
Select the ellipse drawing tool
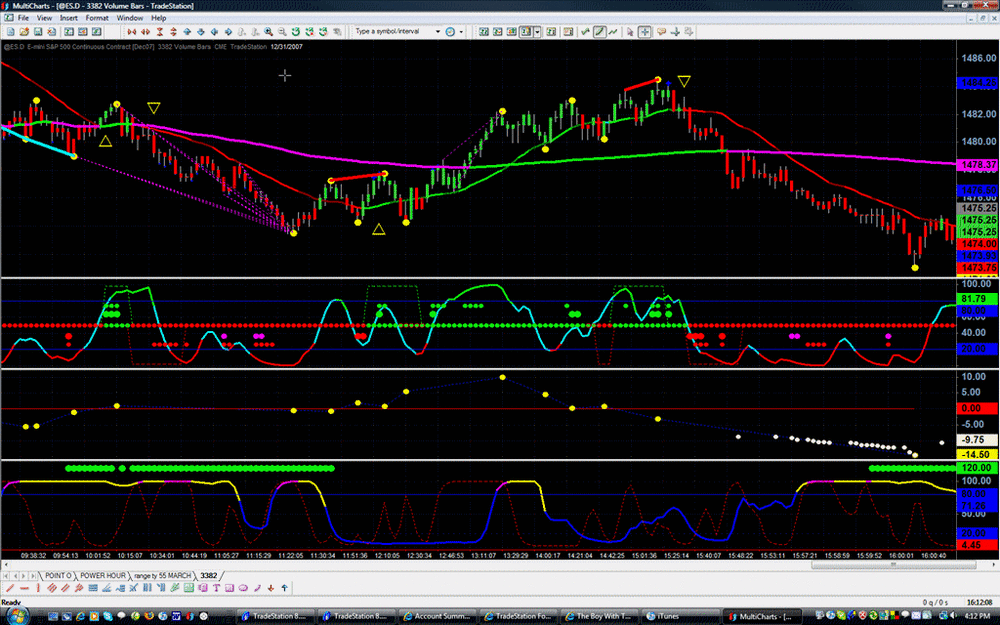point(243,588)
